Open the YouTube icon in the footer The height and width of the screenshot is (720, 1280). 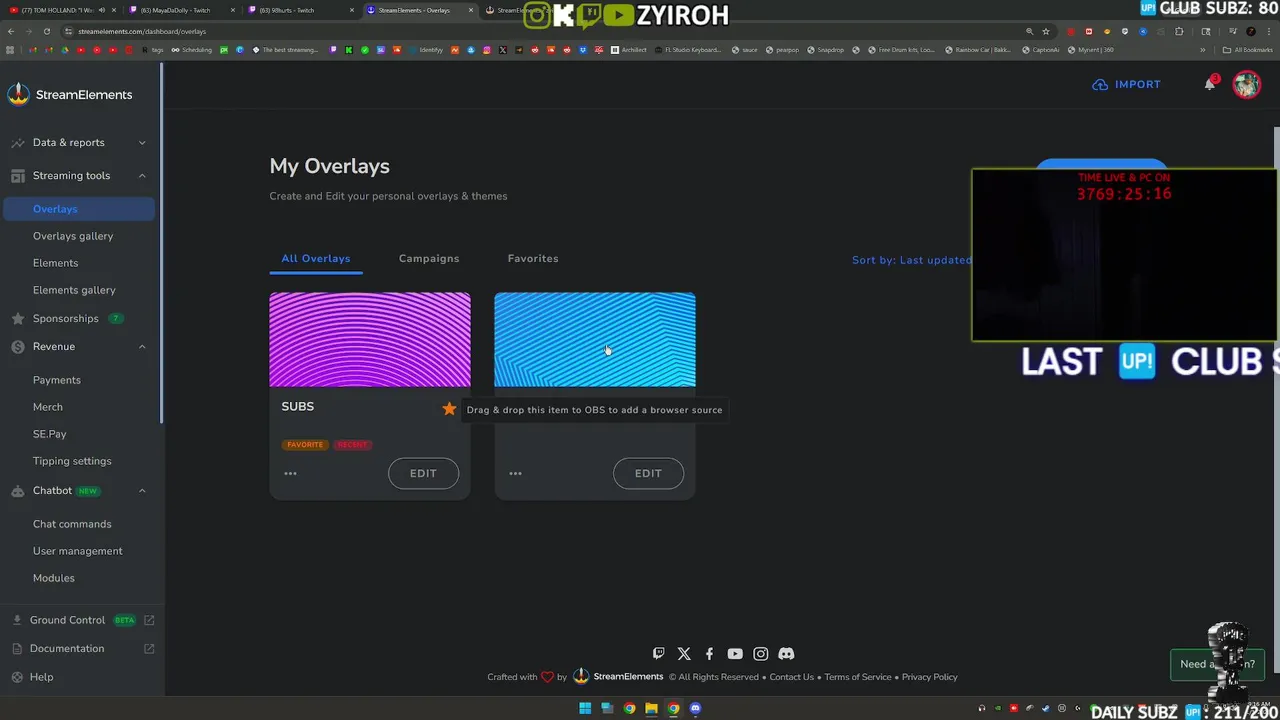(735, 653)
